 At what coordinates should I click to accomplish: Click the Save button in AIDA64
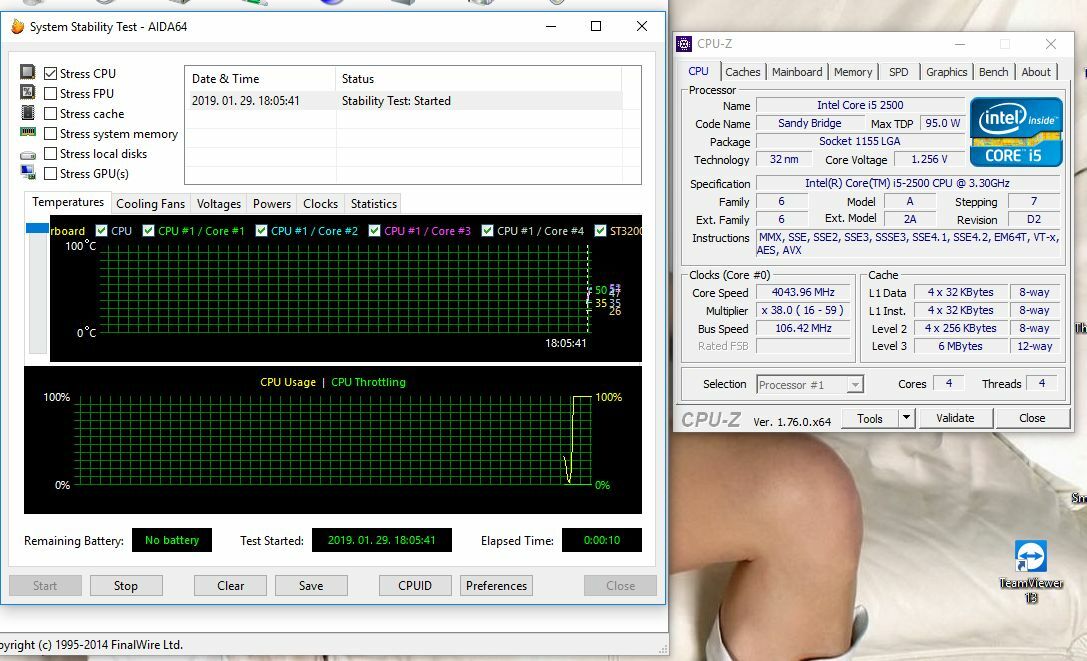[311, 585]
